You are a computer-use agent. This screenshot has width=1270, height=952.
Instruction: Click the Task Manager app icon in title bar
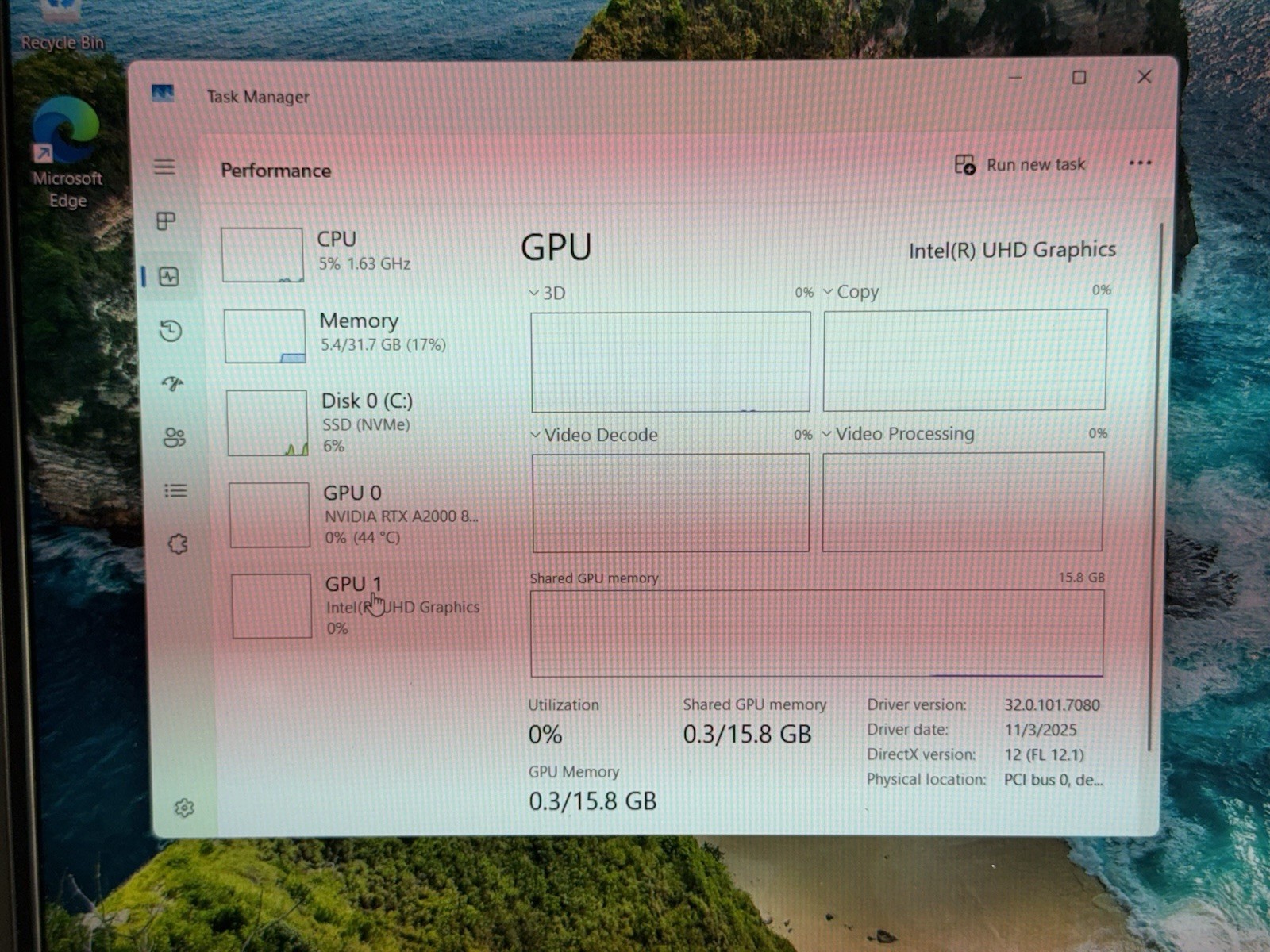pos(163,94)
